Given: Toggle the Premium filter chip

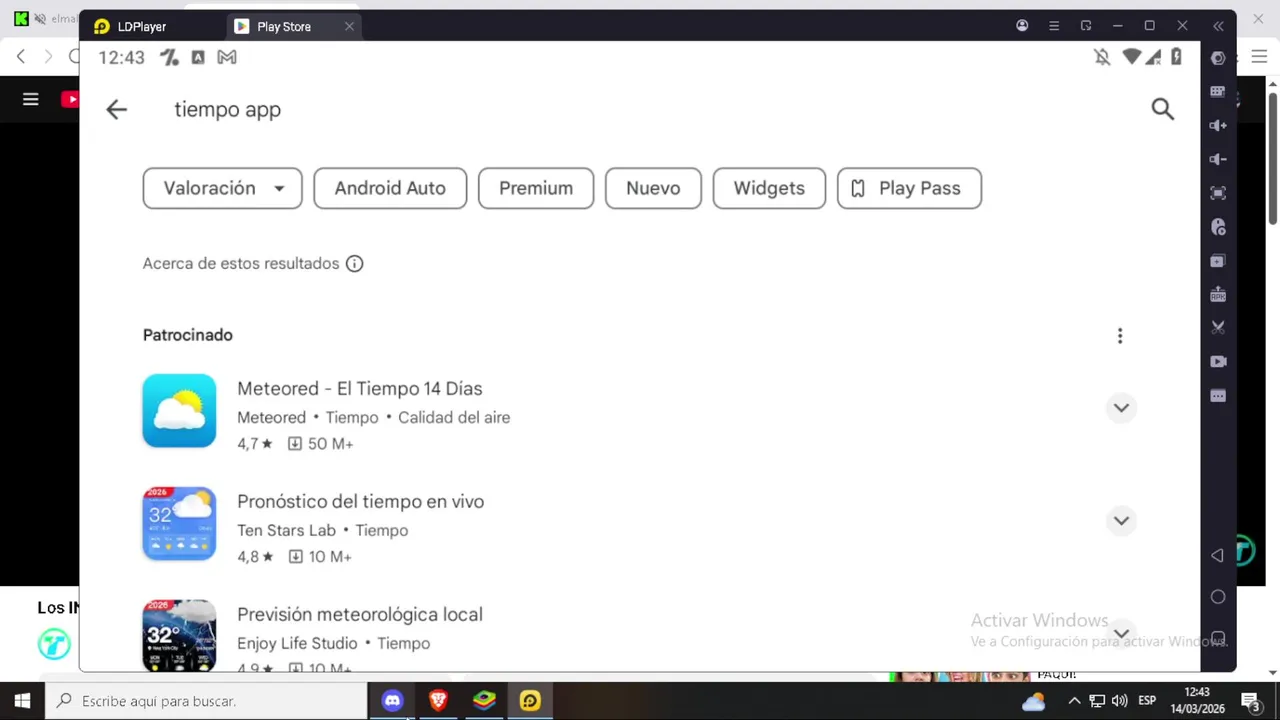Looking at the screenshot, I should pos(536,188).
